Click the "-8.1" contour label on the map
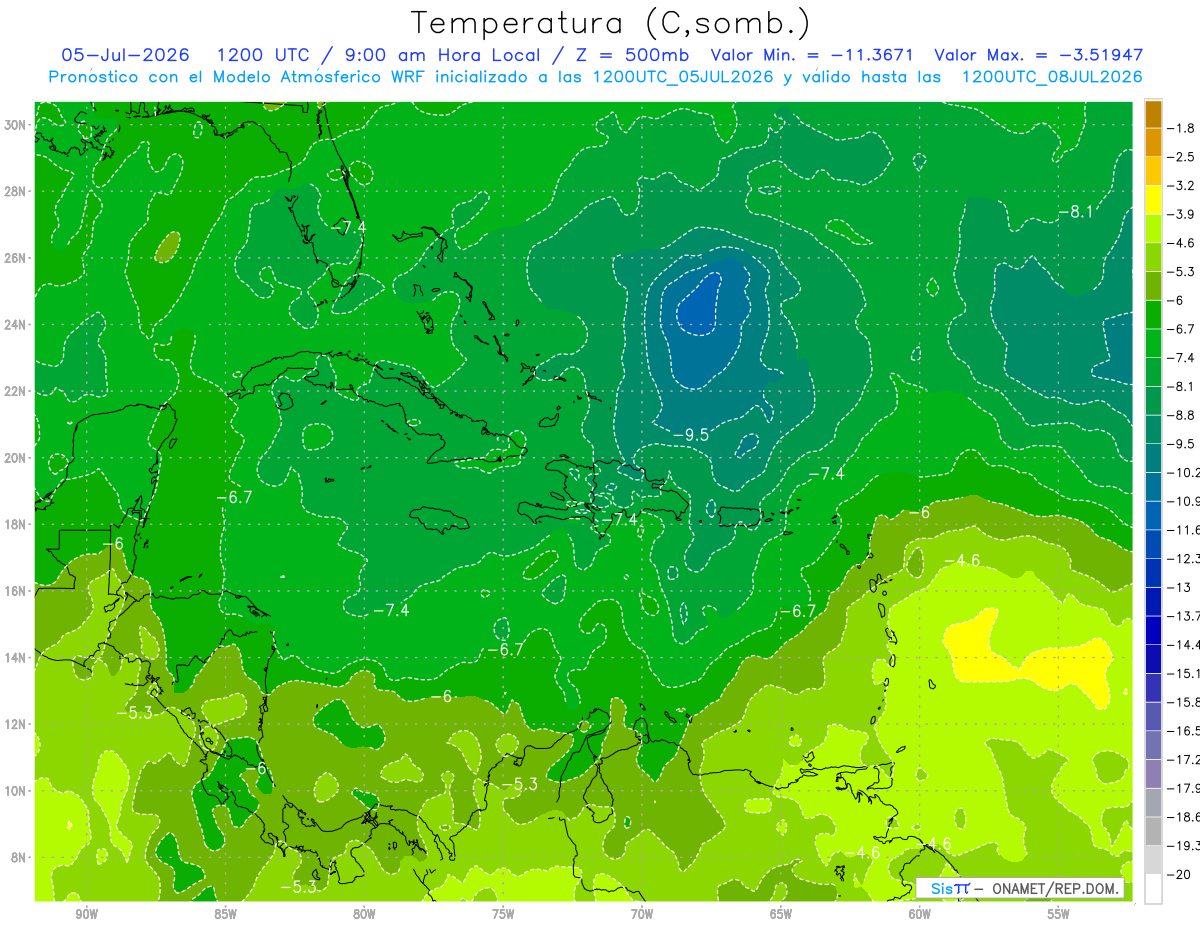Image resolution: width=1200 pixels, height=927 pixels. pos(1076,210)
